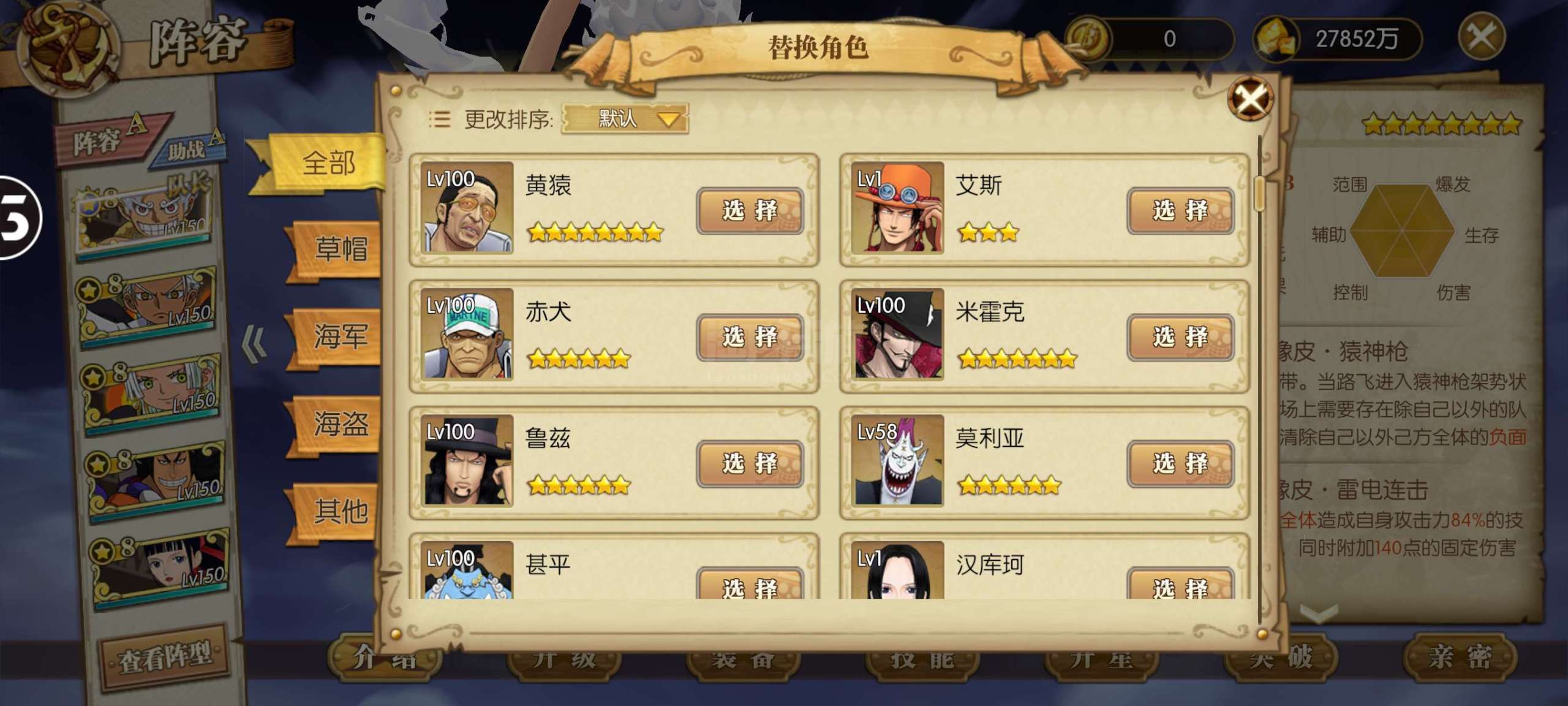
Task: Tap the gold nugget currency icon
Action: [1277, 39]
